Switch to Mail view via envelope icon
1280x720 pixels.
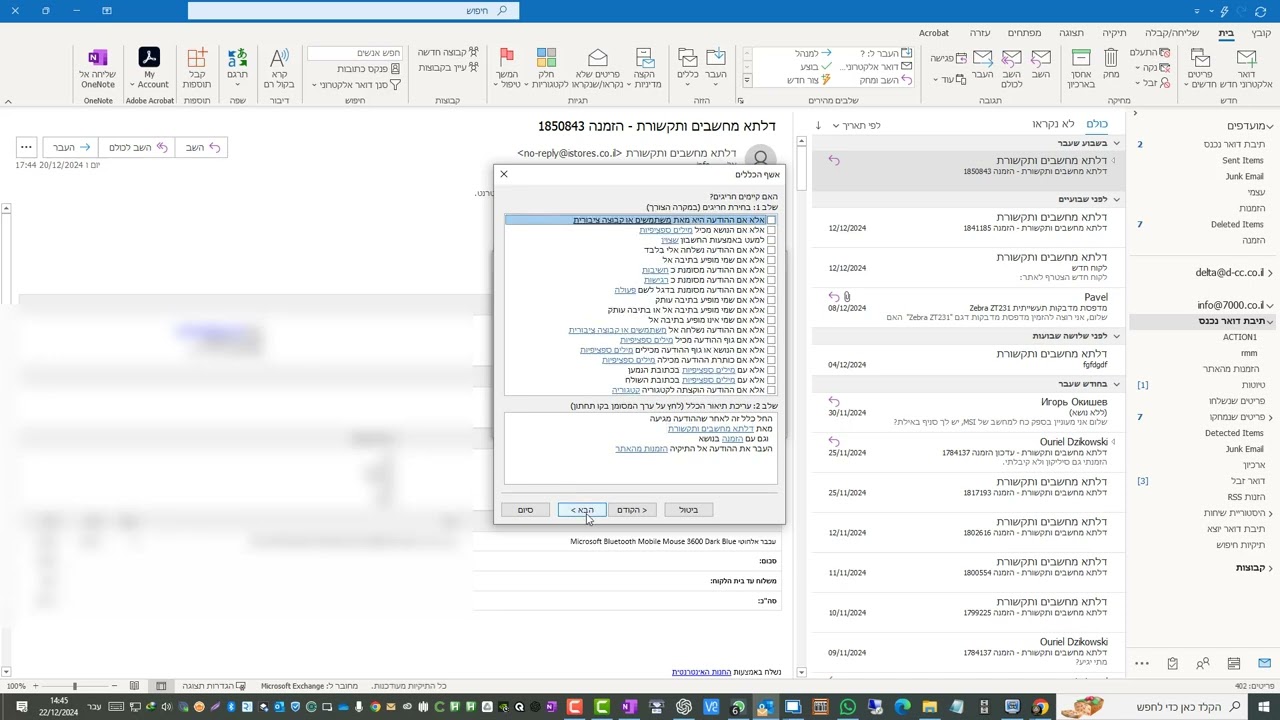[x=1264, y=663]
